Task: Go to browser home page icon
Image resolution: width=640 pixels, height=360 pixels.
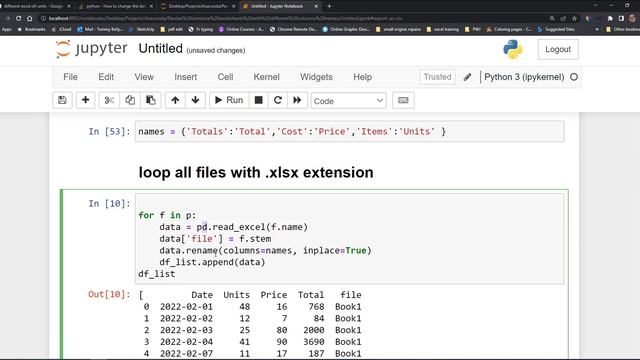Action: [29, 18]
